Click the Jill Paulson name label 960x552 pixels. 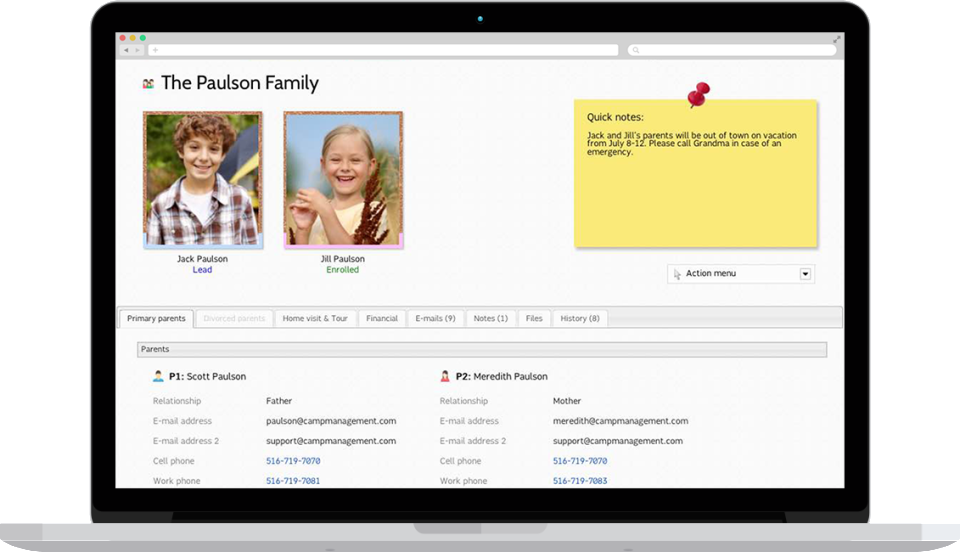[x=342, y=259]
